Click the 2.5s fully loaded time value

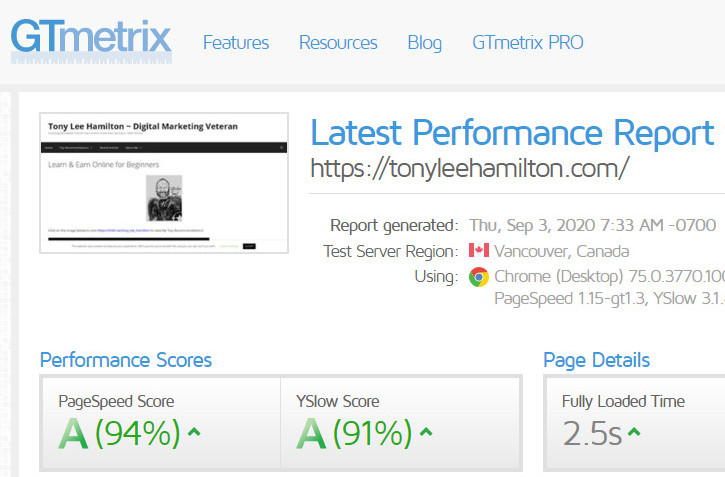click(592, 433)
